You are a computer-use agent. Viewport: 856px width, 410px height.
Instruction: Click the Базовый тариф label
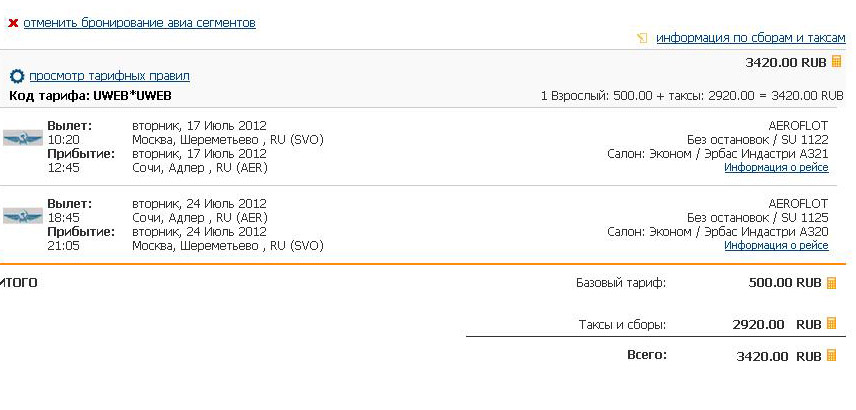[x=621, y=283]
